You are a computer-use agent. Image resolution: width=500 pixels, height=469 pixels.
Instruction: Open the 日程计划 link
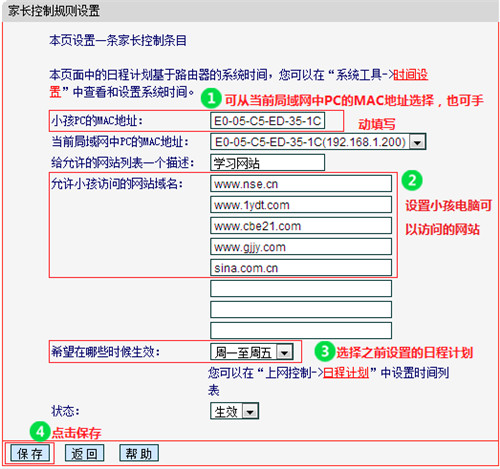(346, 373)
